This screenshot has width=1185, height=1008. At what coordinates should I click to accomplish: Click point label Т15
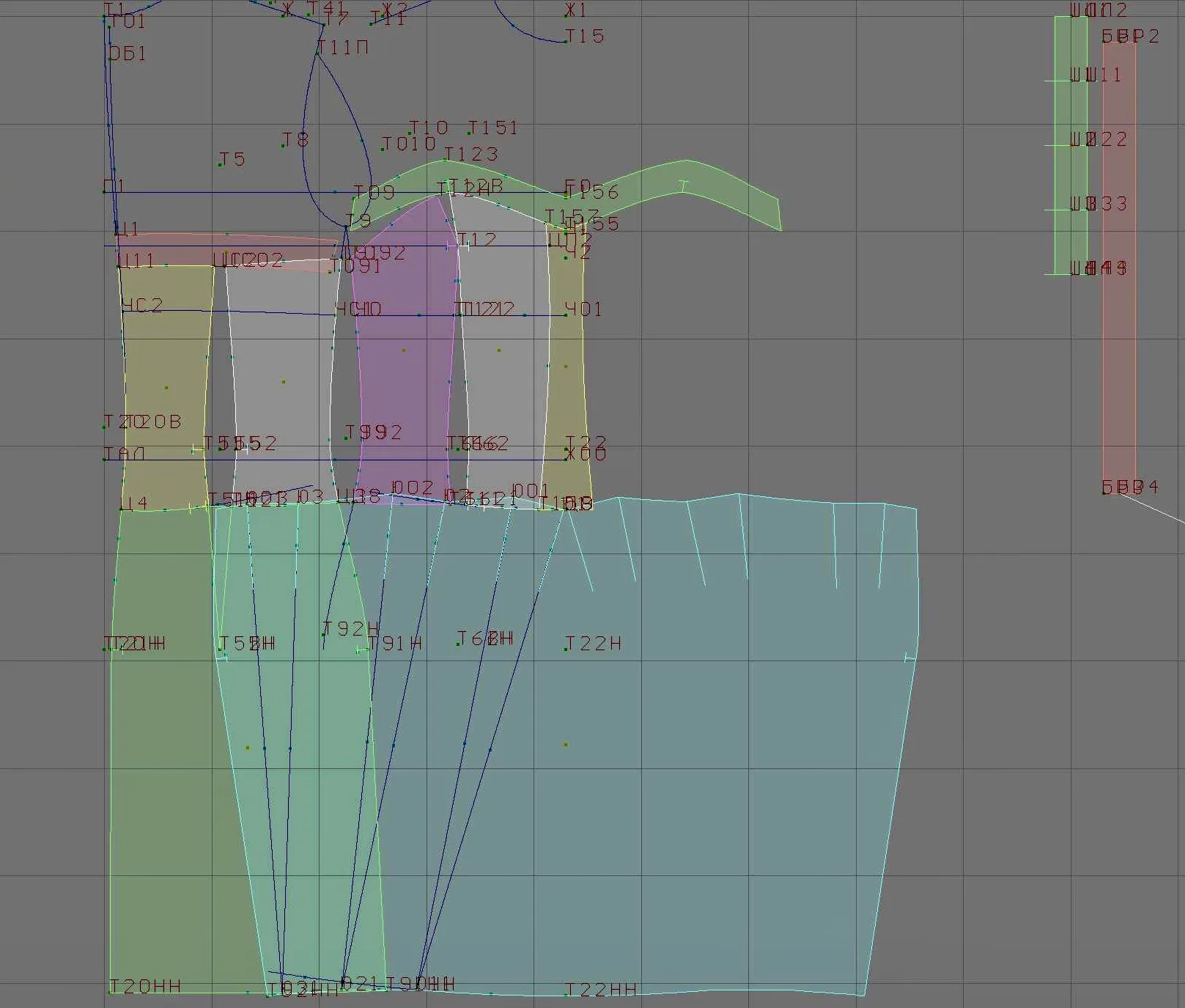tap(586, 36)
